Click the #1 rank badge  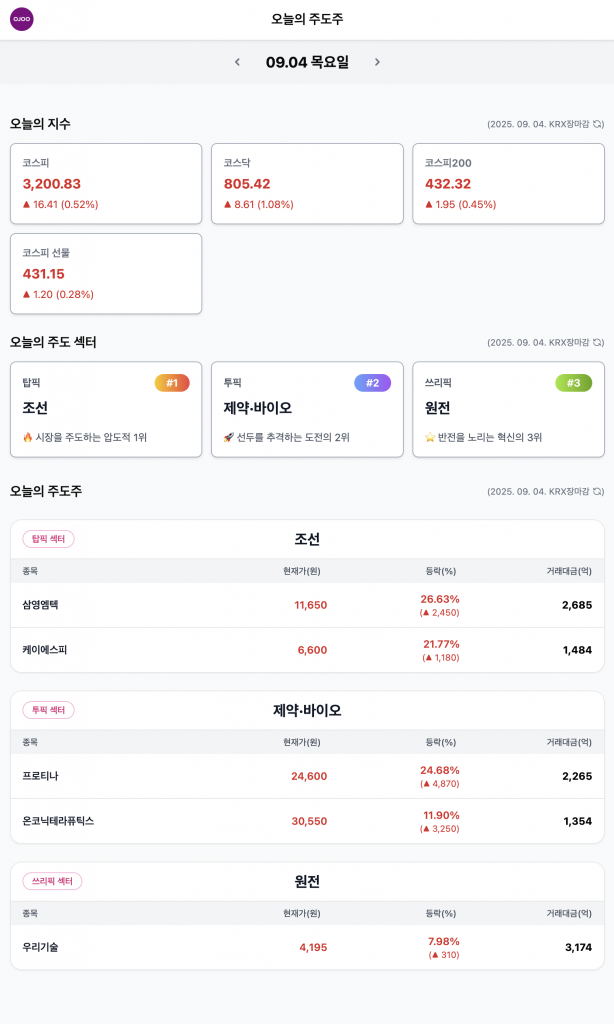[172, 383]
